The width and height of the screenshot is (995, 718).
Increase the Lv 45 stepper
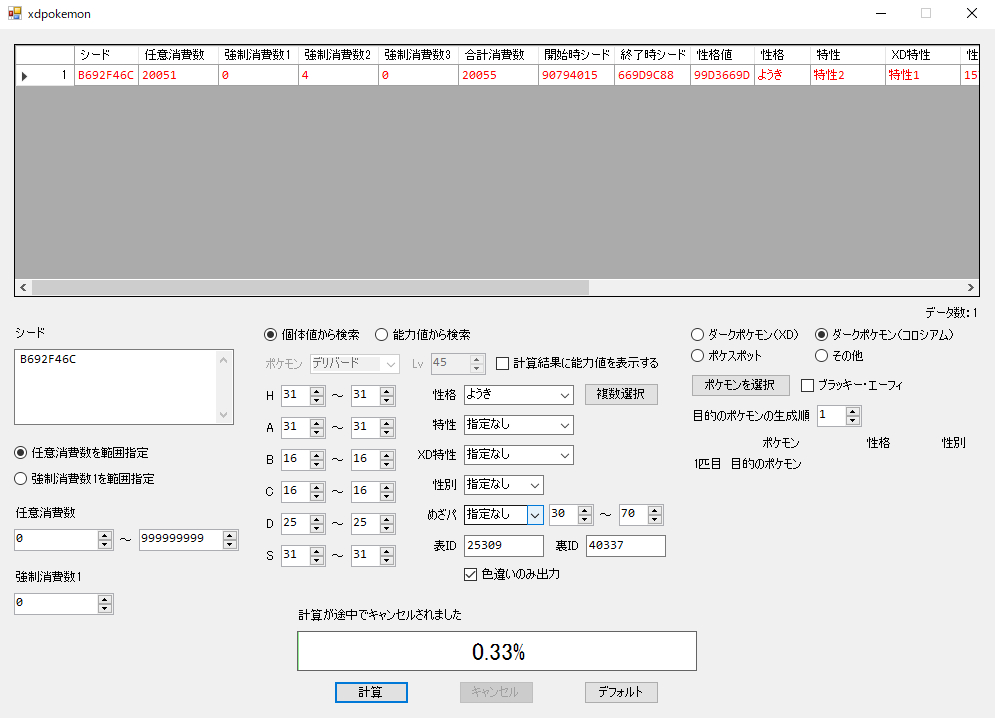point(477,359)
